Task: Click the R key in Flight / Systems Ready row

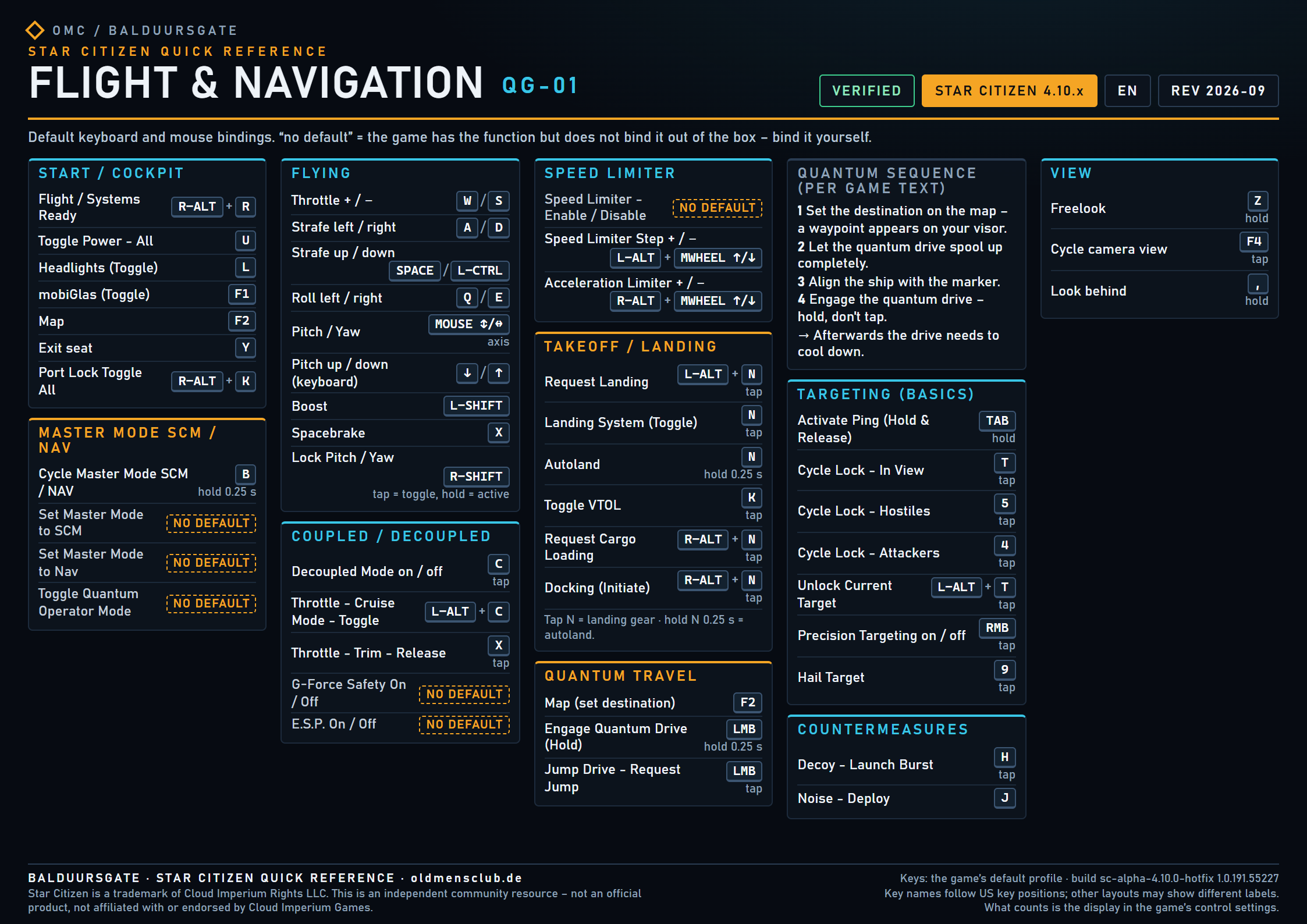Action: click(x=246, y=207)
